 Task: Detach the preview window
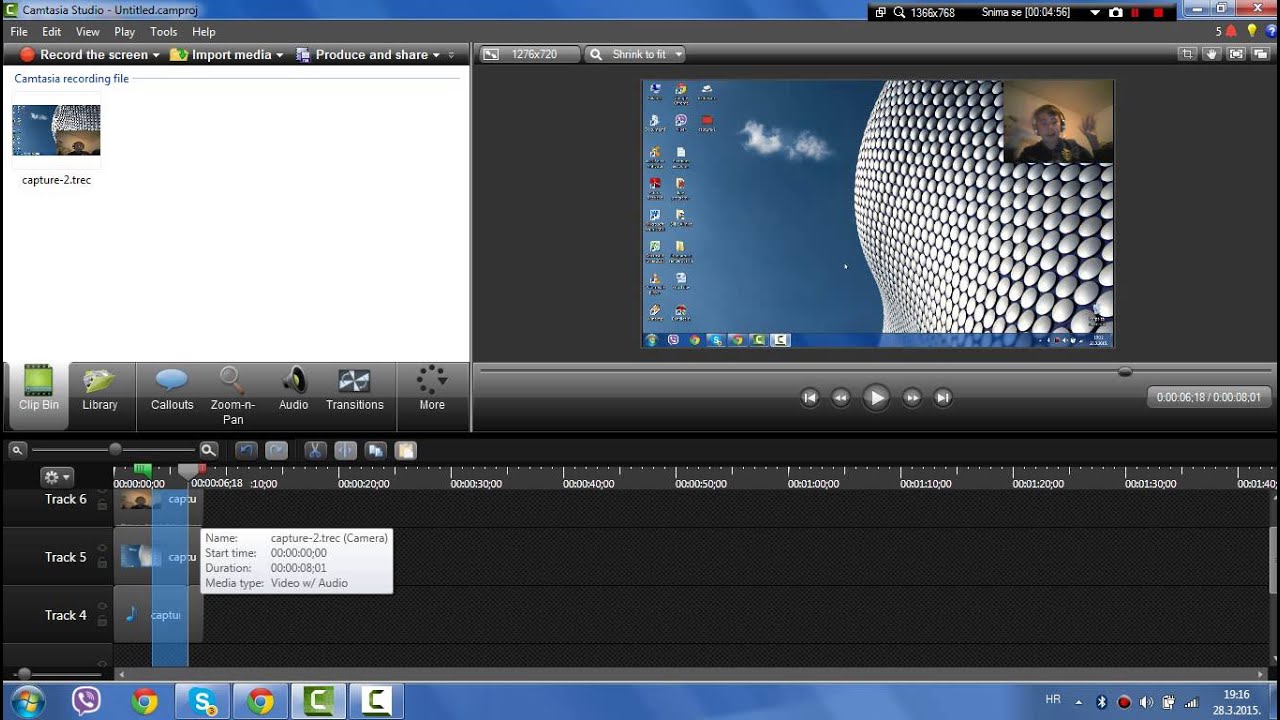1262,55
